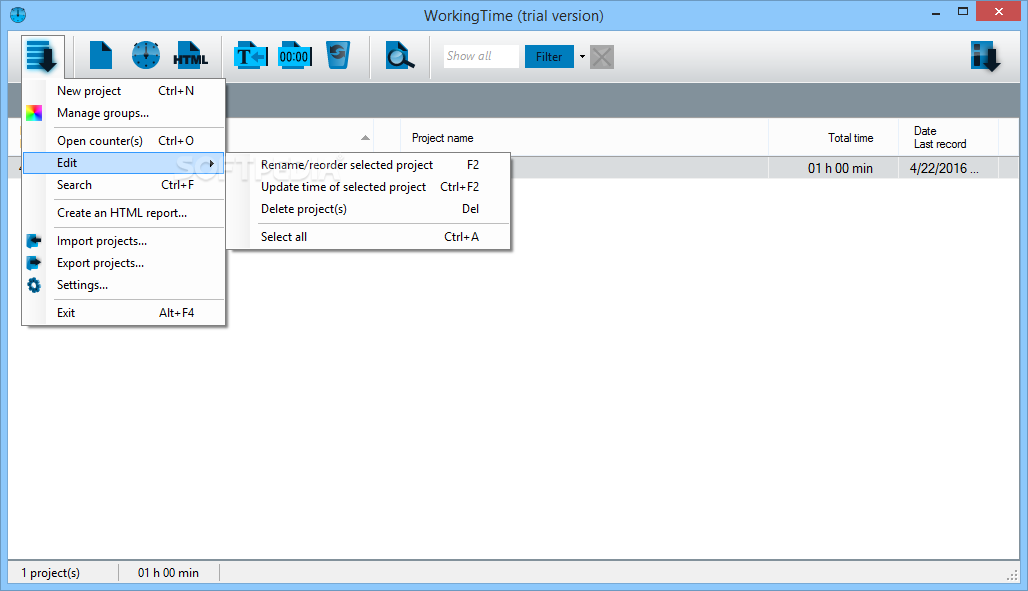Select Update time of selected project
This screenshot has width=1028, height=591.
[368, 187]
